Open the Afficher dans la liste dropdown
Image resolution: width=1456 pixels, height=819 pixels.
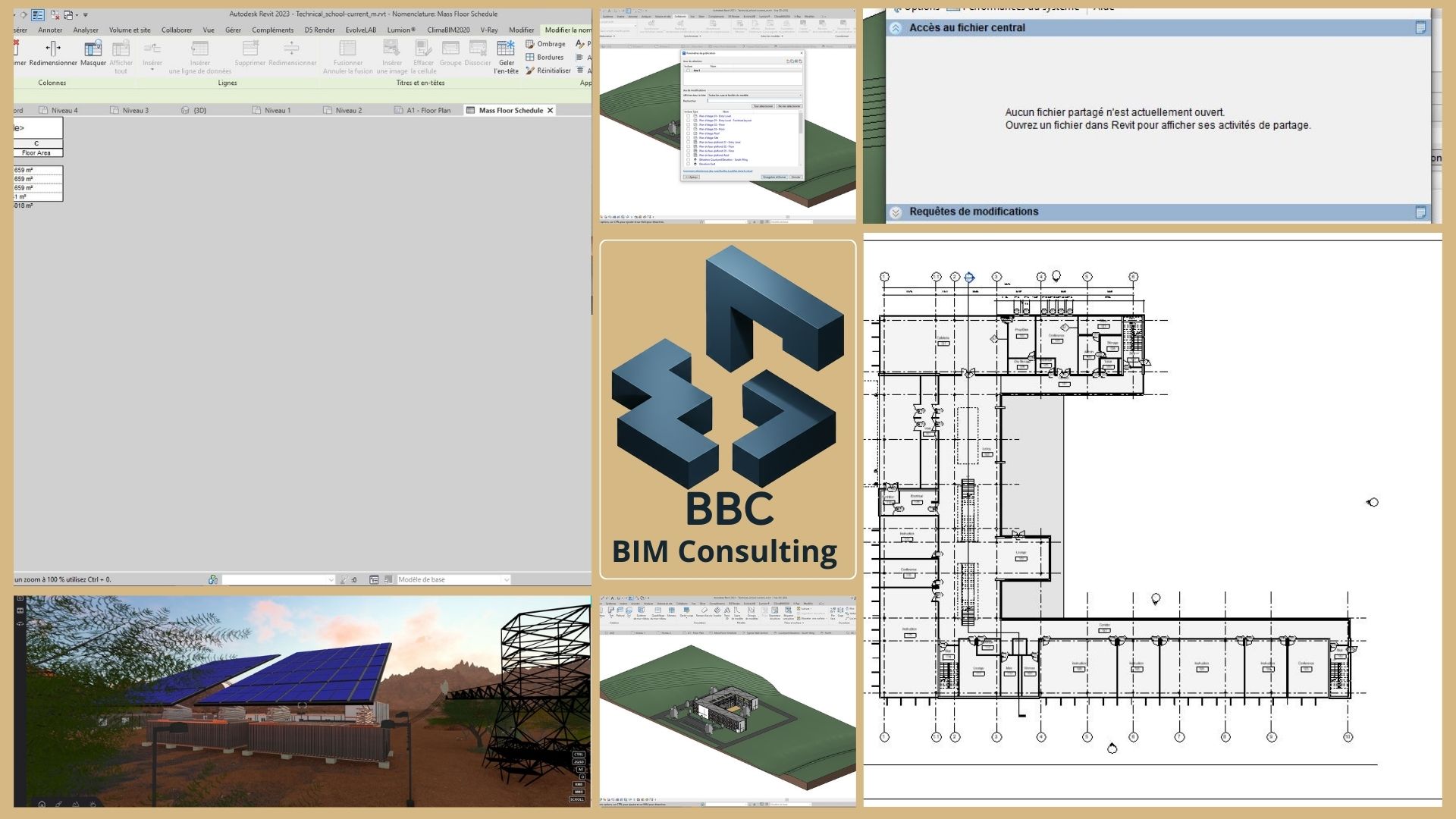tap(753, 96)
